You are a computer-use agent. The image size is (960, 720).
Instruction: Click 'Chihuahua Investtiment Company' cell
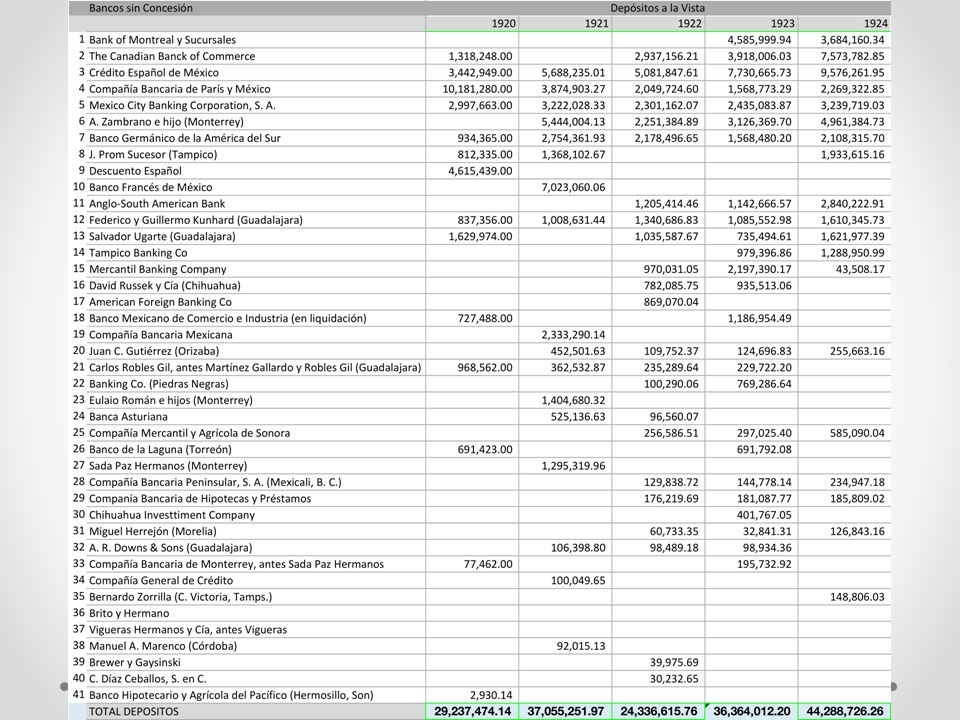pos(256,515)
